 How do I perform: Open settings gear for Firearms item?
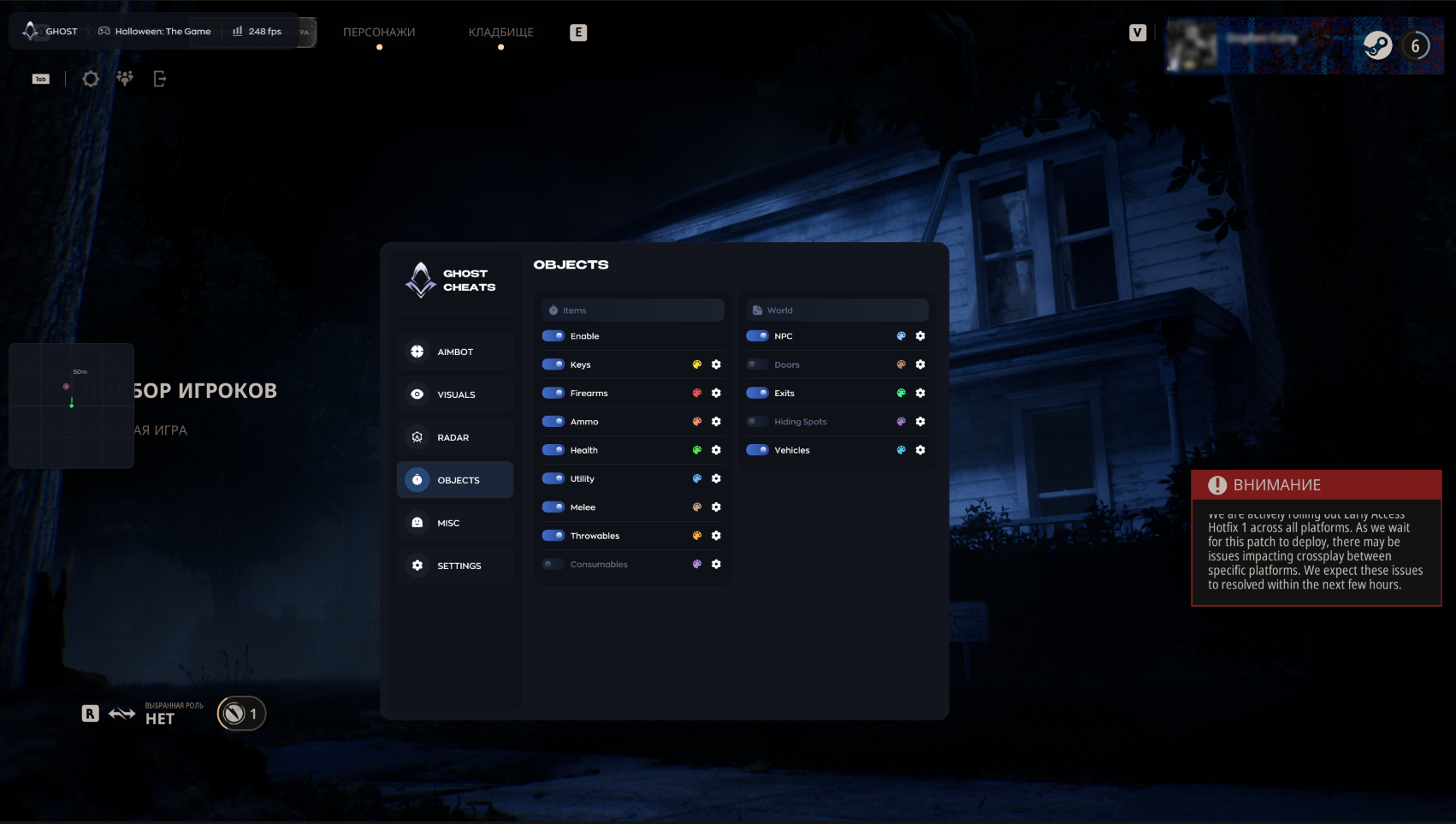coord(716,394)
